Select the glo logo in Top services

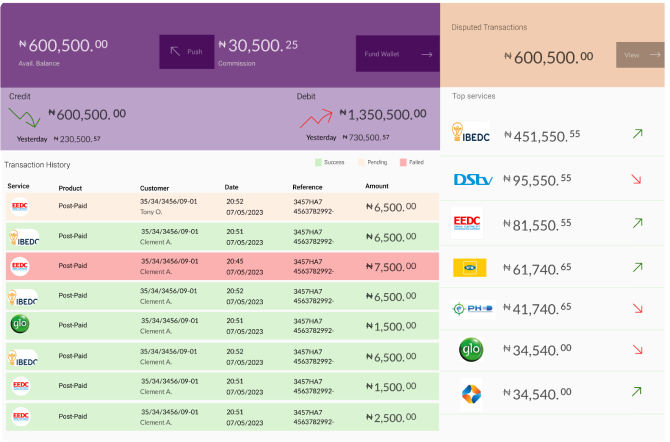click(470, 350)
